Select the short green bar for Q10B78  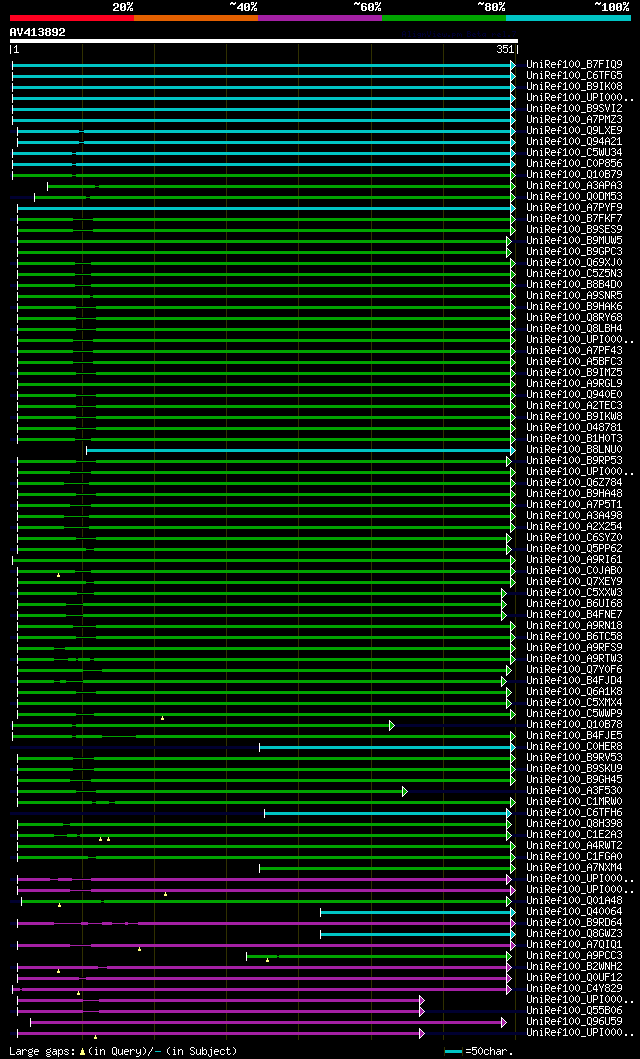click(202, 725)
